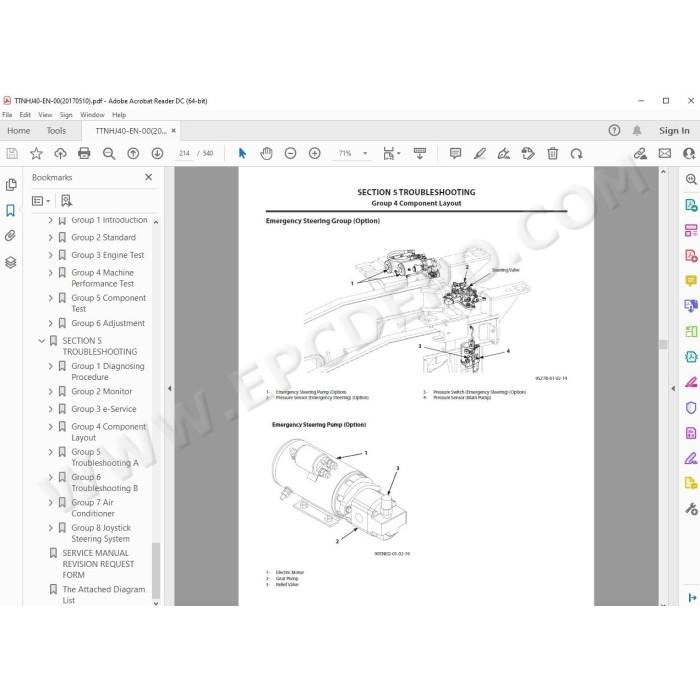Go to previous page arrow icon
Viewport: 700px width, 700px height.
coord(133,154)
